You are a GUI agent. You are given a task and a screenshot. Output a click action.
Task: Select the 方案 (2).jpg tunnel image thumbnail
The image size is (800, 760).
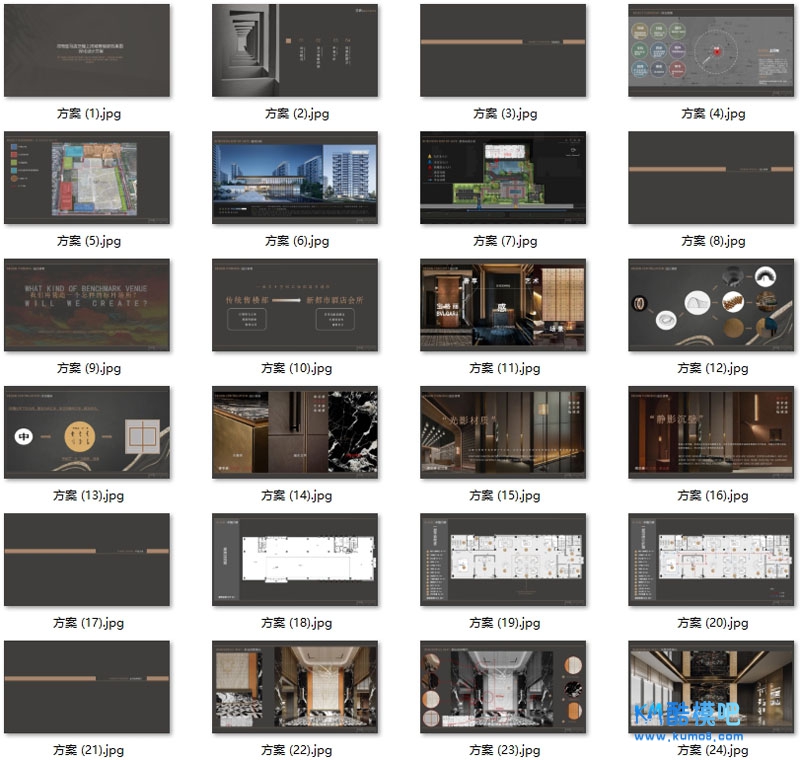[x=295, y=50]
